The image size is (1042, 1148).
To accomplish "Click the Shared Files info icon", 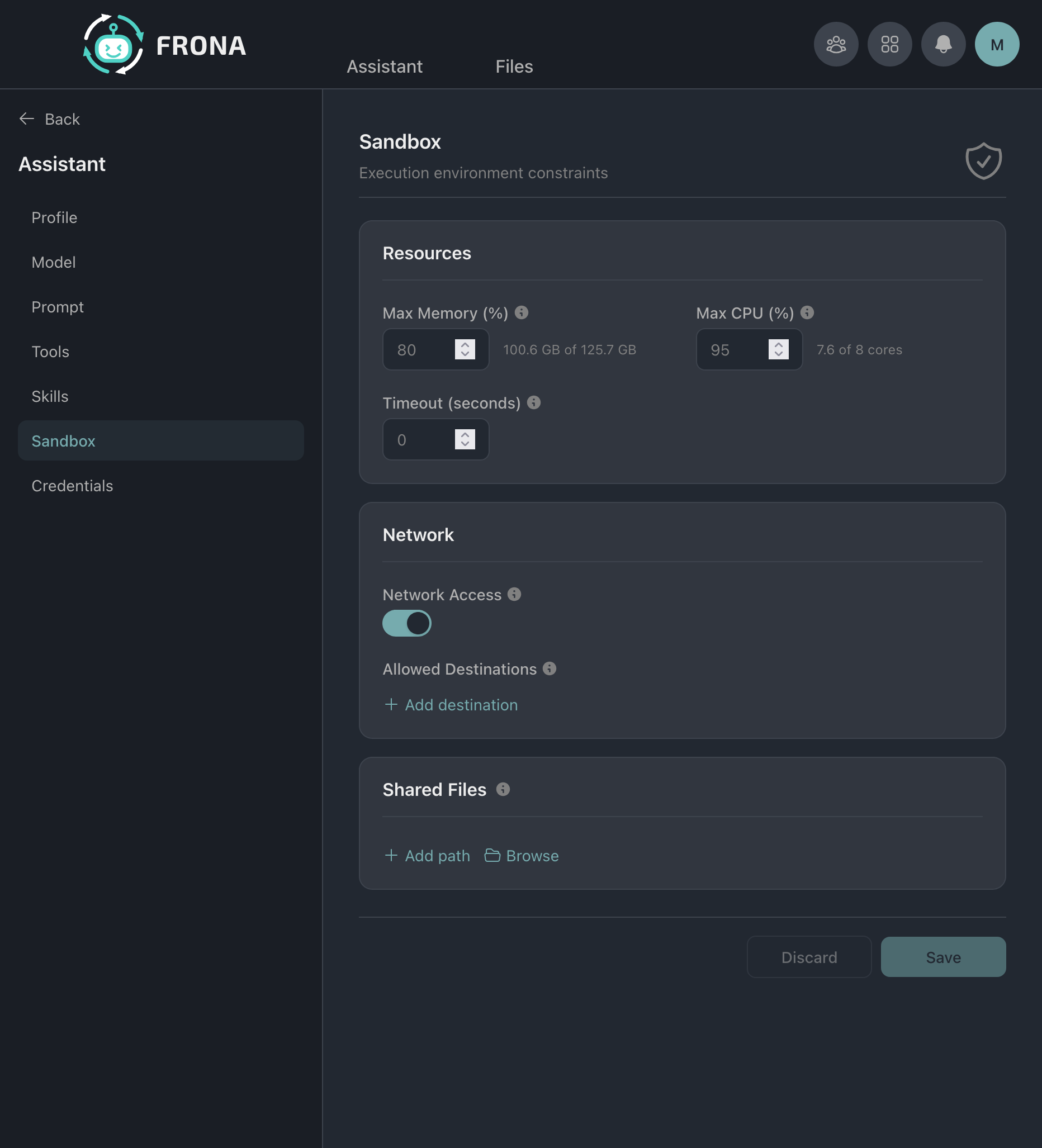I will 502,789.
